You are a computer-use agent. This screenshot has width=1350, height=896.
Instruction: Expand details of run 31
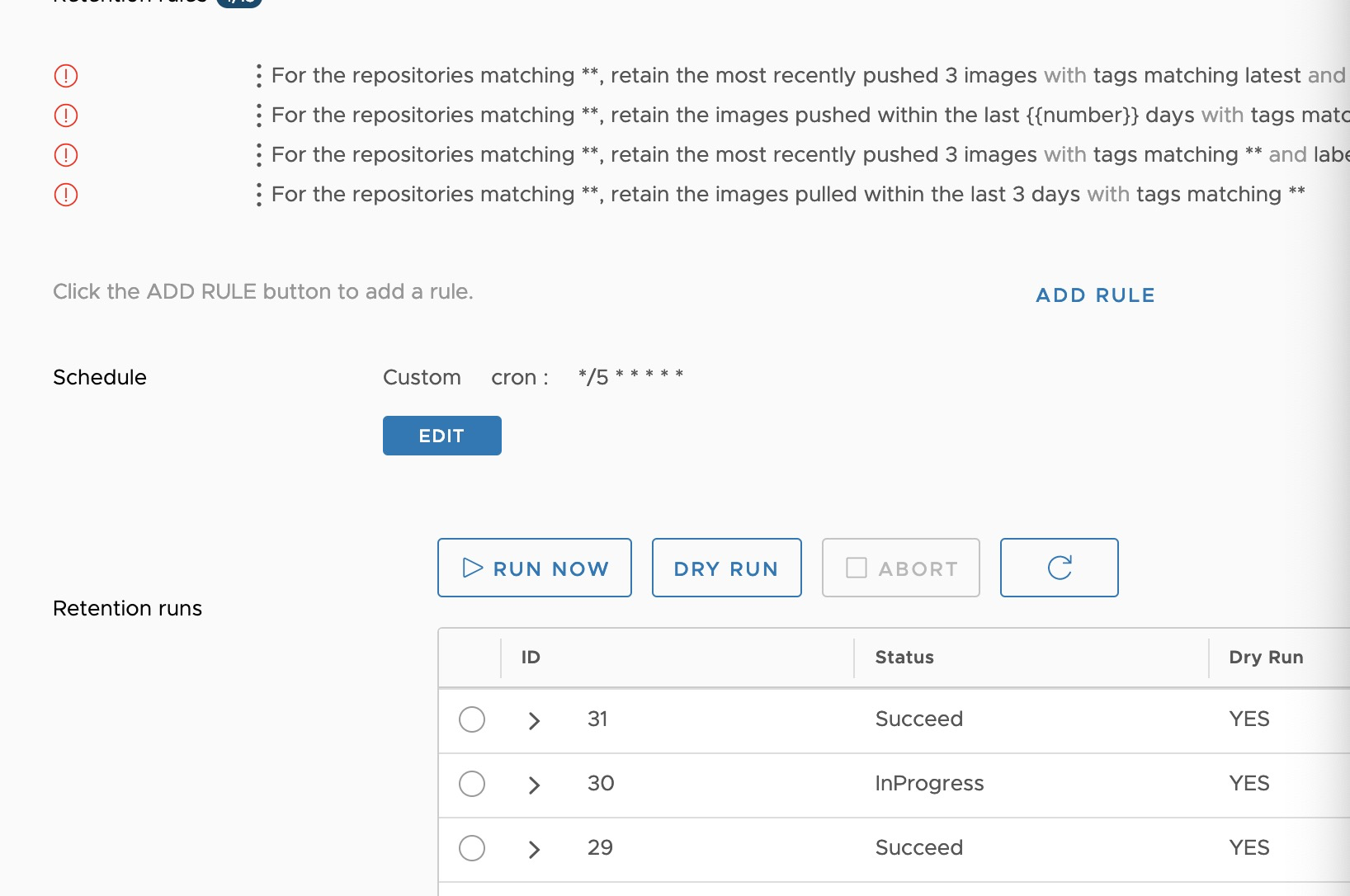[x=533, y=719]
